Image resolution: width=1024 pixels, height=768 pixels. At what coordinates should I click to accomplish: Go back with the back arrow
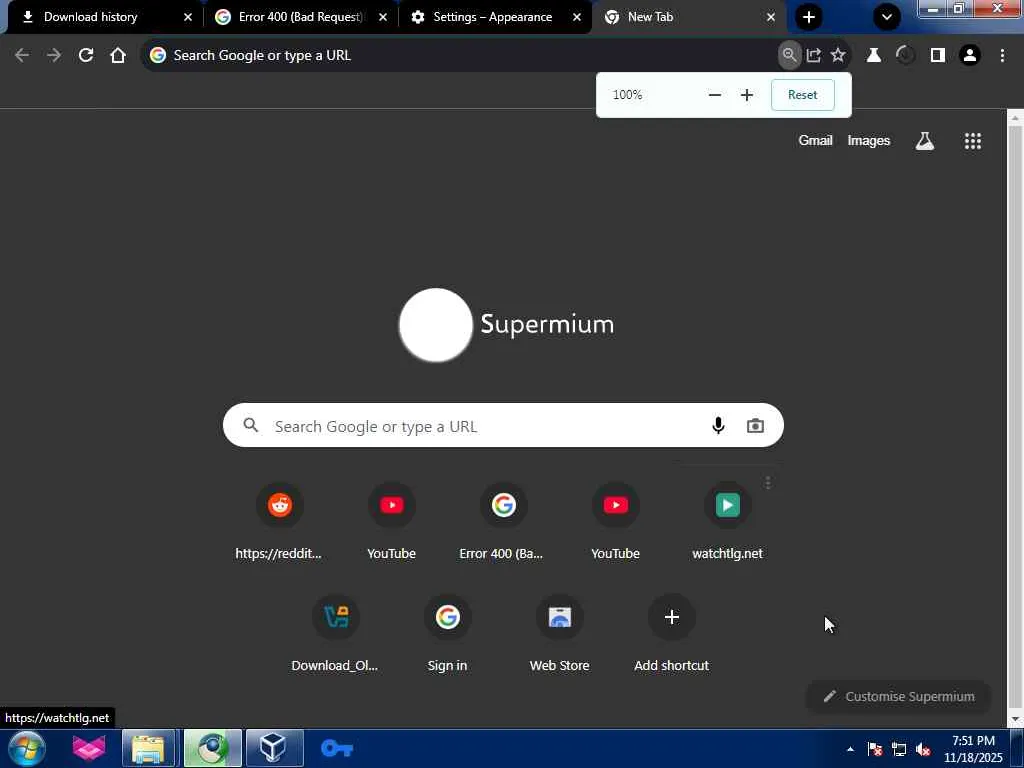tap(22, 56)
